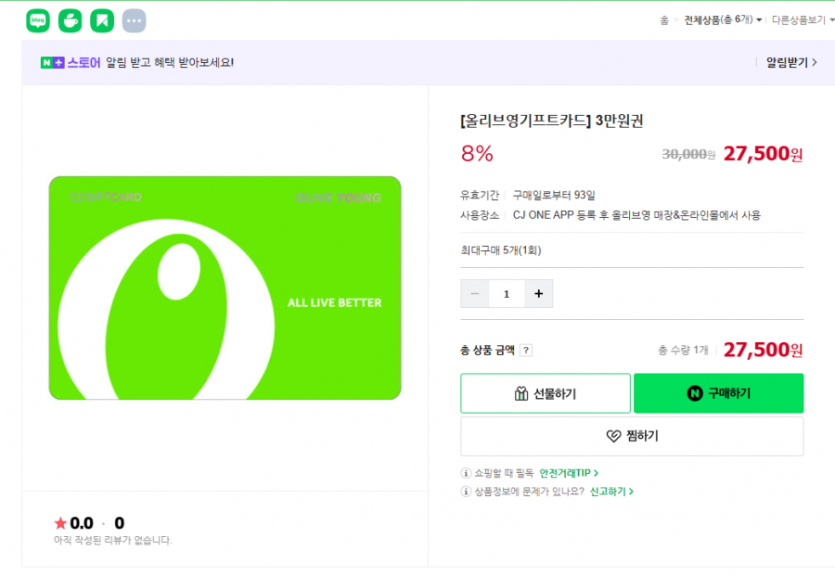Click the question mark help icon beside 총 상품 금액
Image resolution: width=835 pixels, height=576 pixels.
(x=526, y=350)
